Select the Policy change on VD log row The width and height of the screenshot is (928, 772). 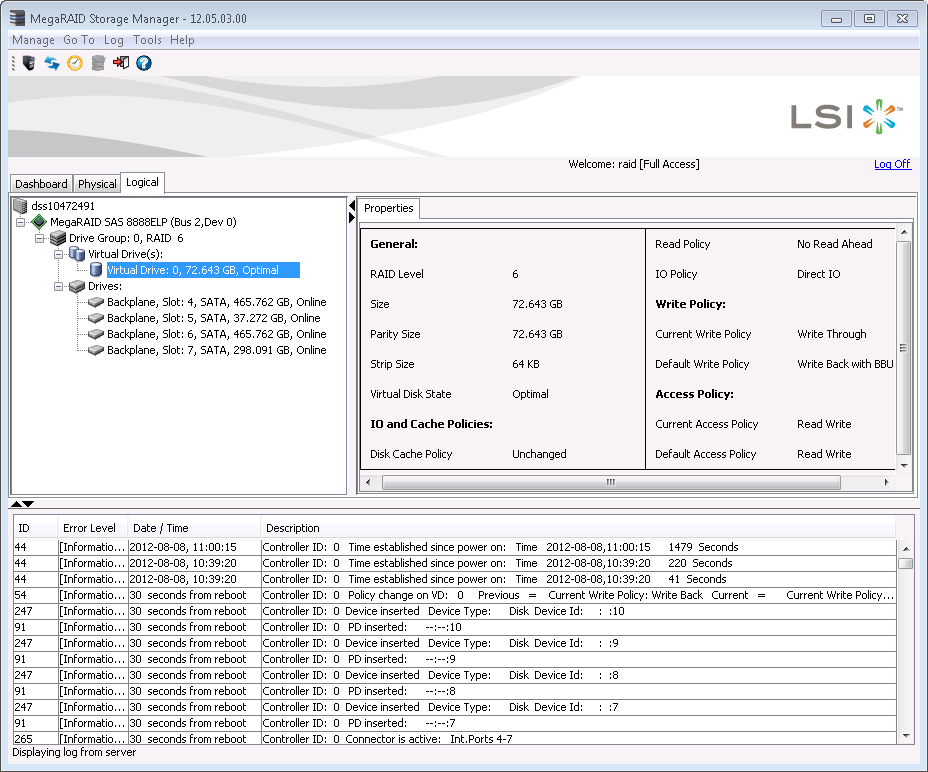(455, 595)
